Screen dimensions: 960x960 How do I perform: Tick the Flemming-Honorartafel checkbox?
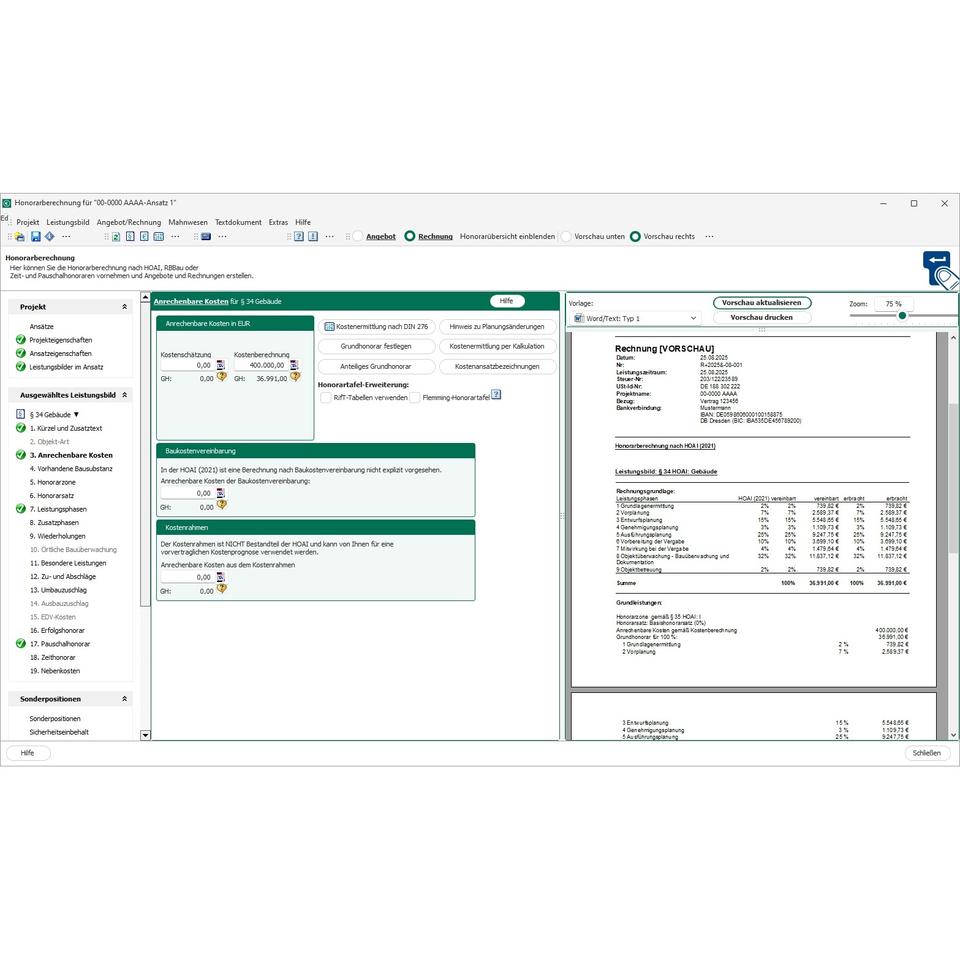click(x=414, y=397)
